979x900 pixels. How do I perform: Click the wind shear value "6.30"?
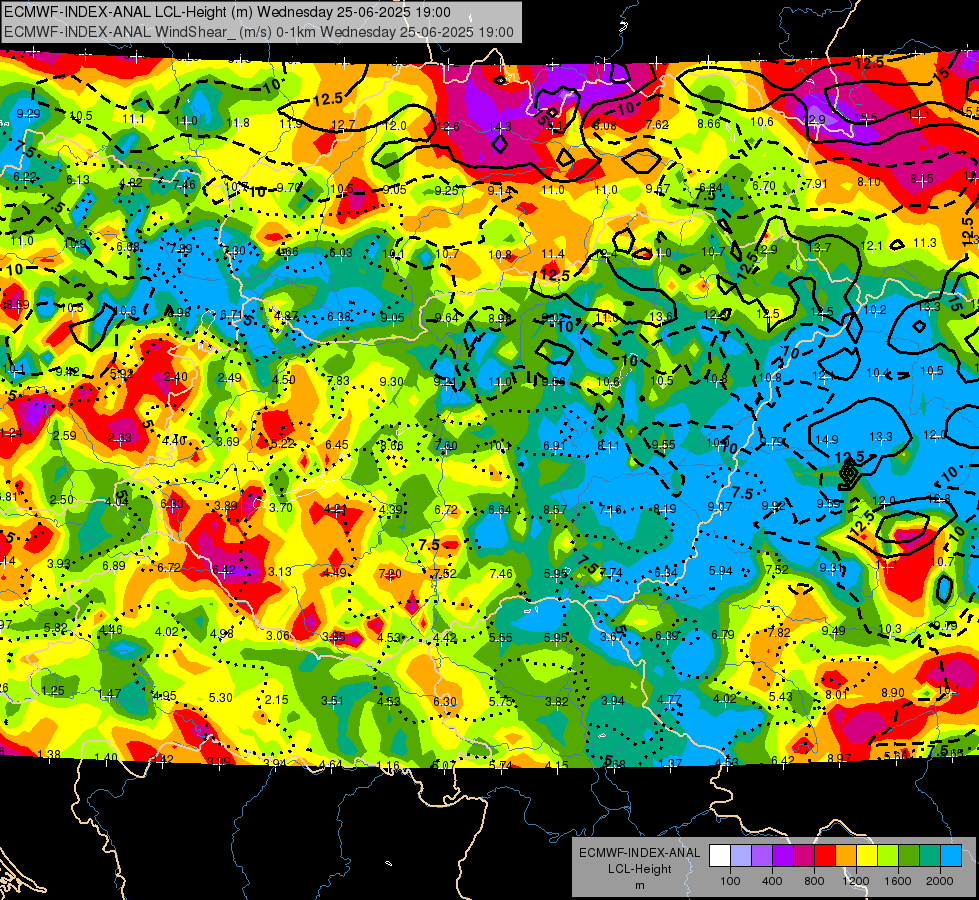click(x=445, y=701)
